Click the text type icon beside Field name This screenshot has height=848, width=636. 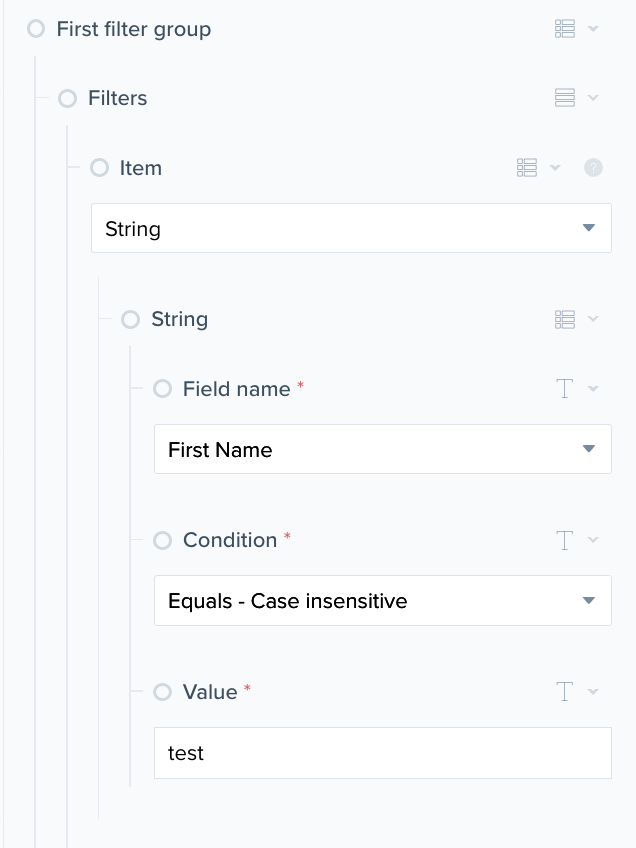click(x=564, y=388)
